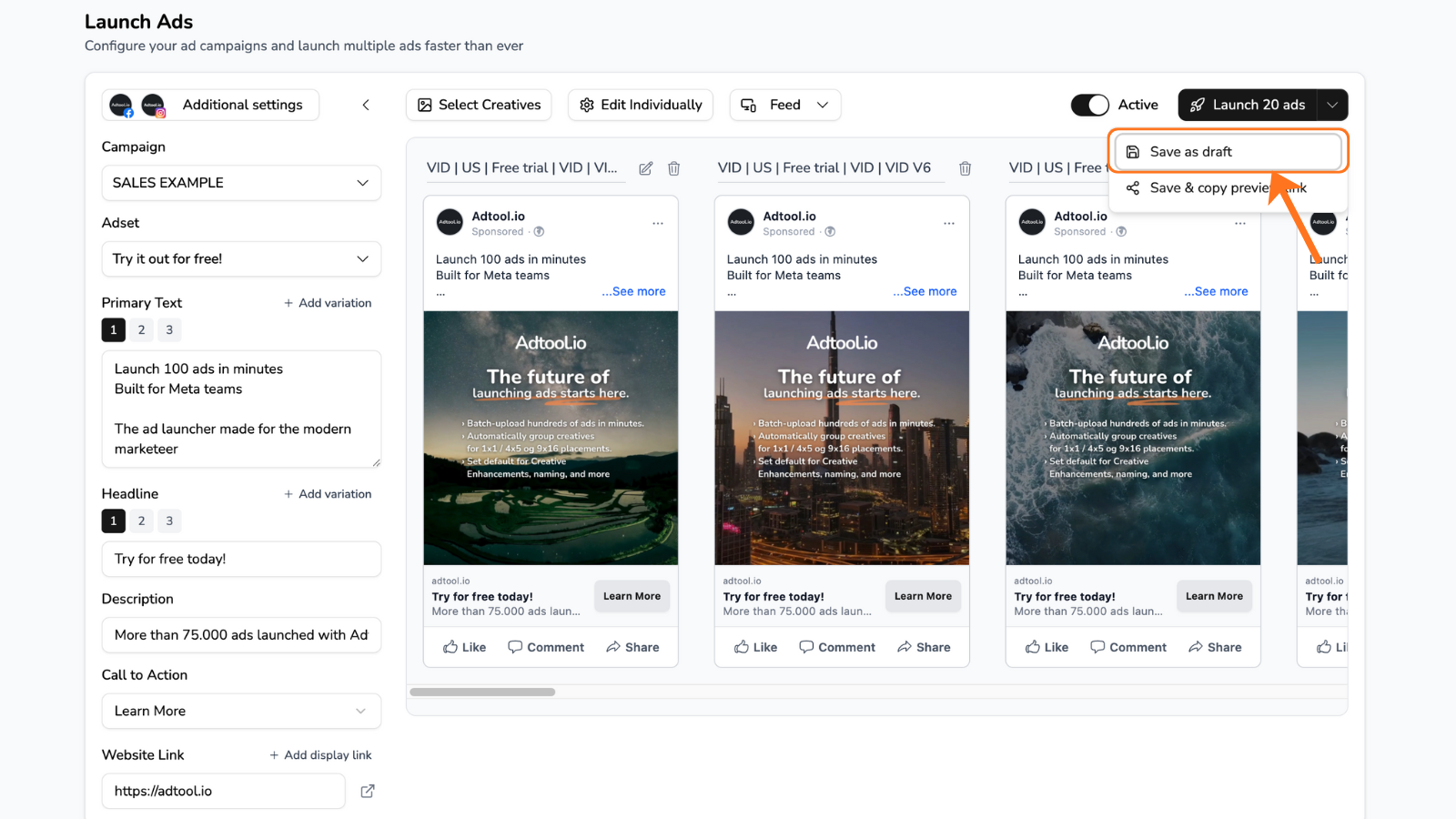Select Primary Text variation 2
The image size is (1456, 819).
[x=142, y=330]
